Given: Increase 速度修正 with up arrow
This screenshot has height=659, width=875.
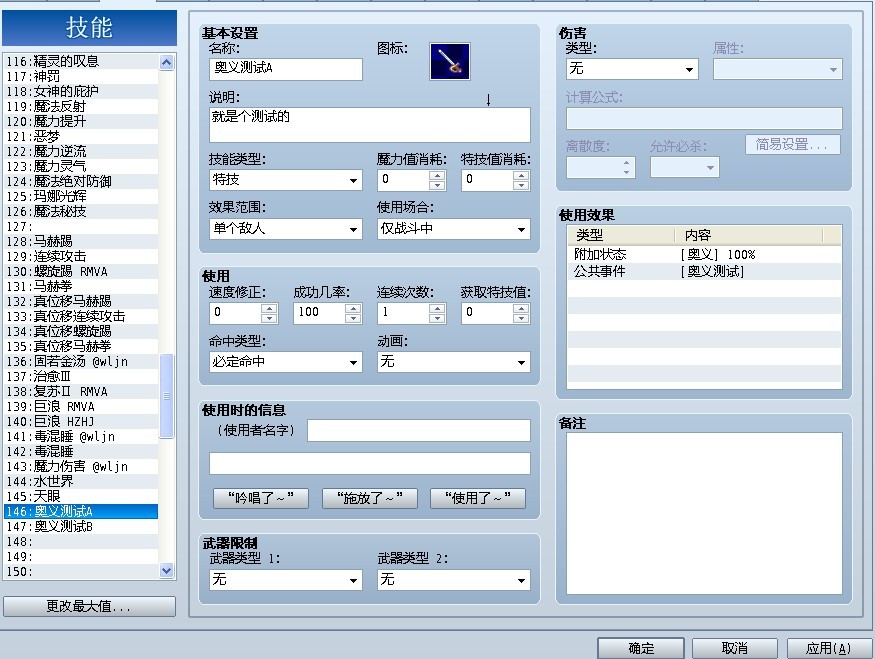Looking at the screenshot, I should pyautogui.click(x=269, y=308).
